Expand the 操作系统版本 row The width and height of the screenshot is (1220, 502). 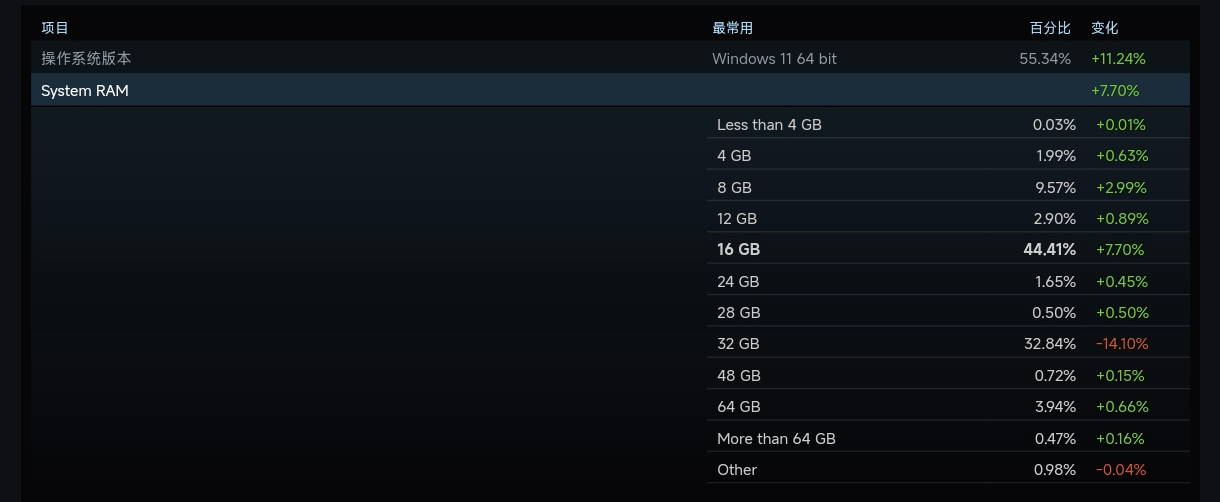coord(86,59)
